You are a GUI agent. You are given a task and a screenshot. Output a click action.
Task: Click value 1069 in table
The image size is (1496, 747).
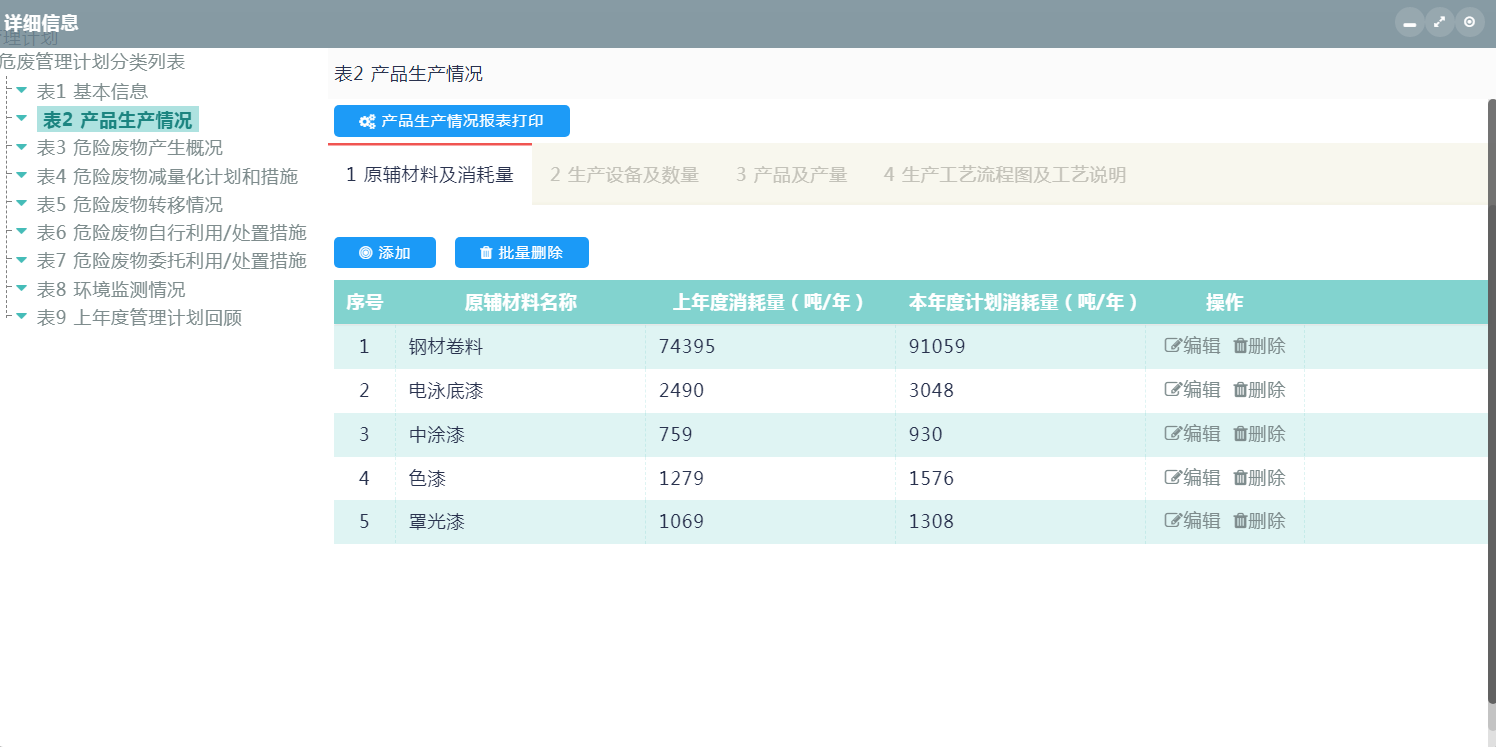click(682, 522)
